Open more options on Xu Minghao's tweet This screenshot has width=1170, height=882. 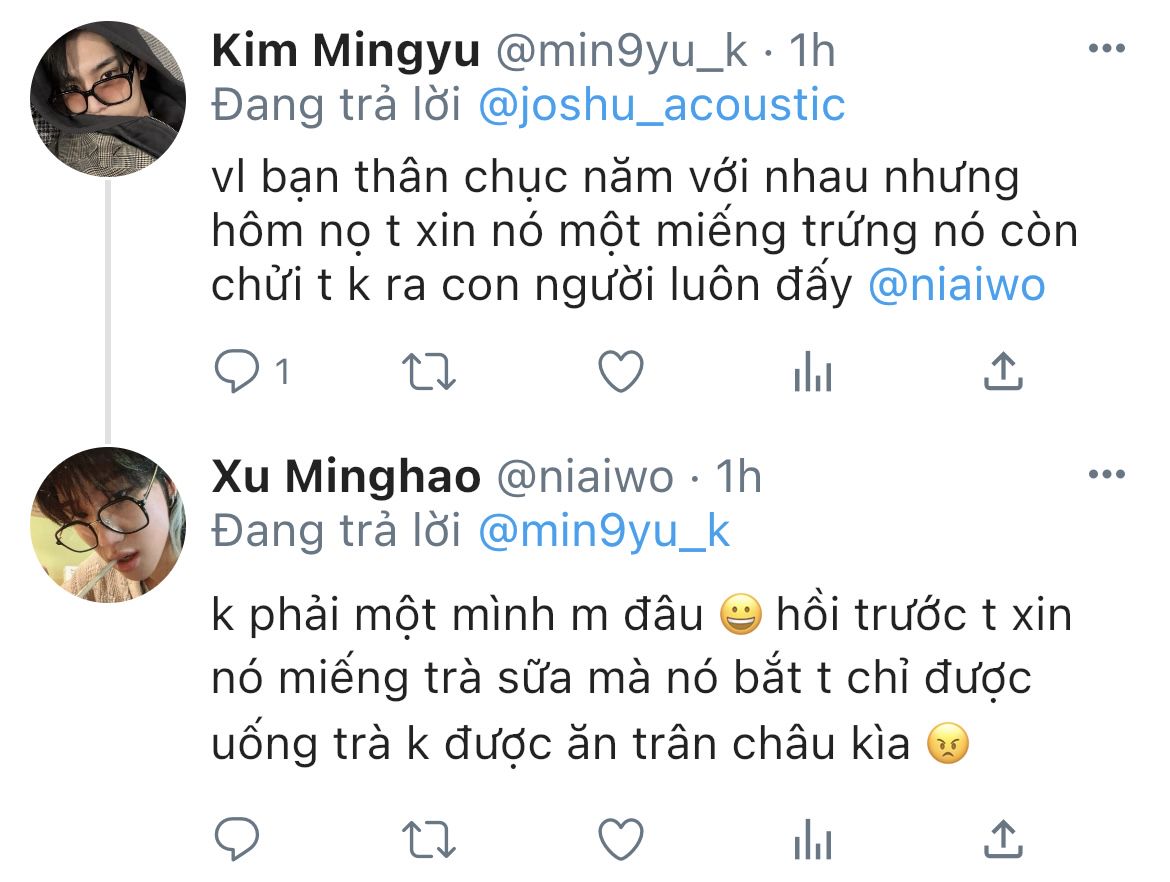[x=1107, y=474]
